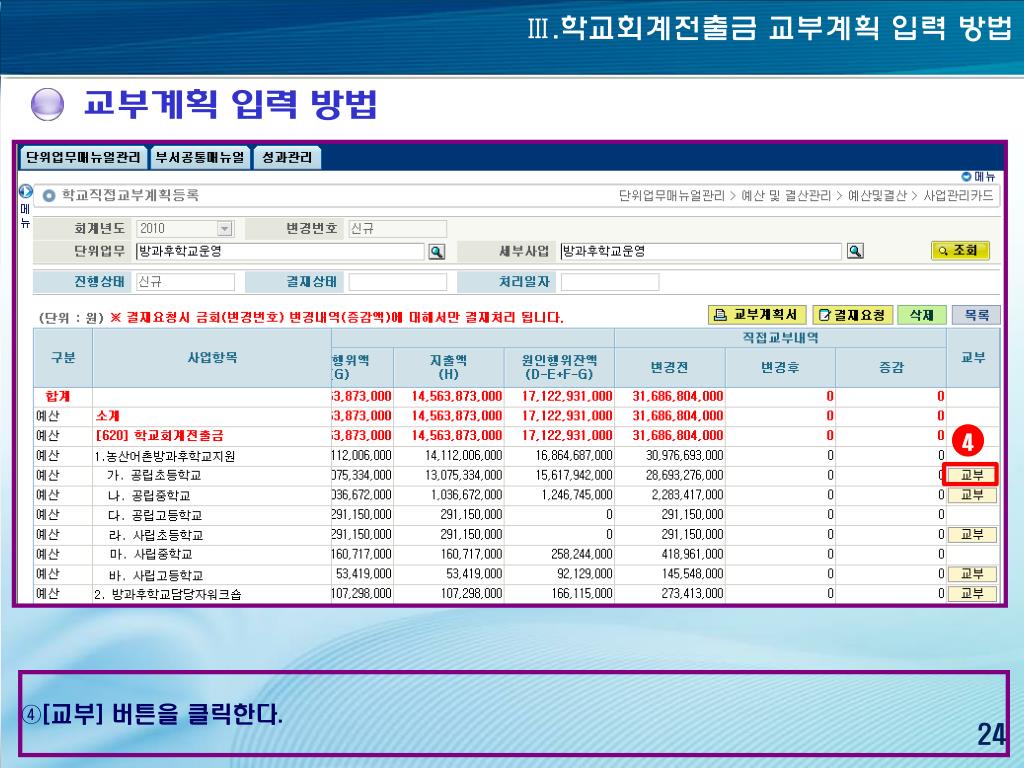
Task: Click the 예산및결산 breadcrumb item
Action: click(x=877, y=196)
